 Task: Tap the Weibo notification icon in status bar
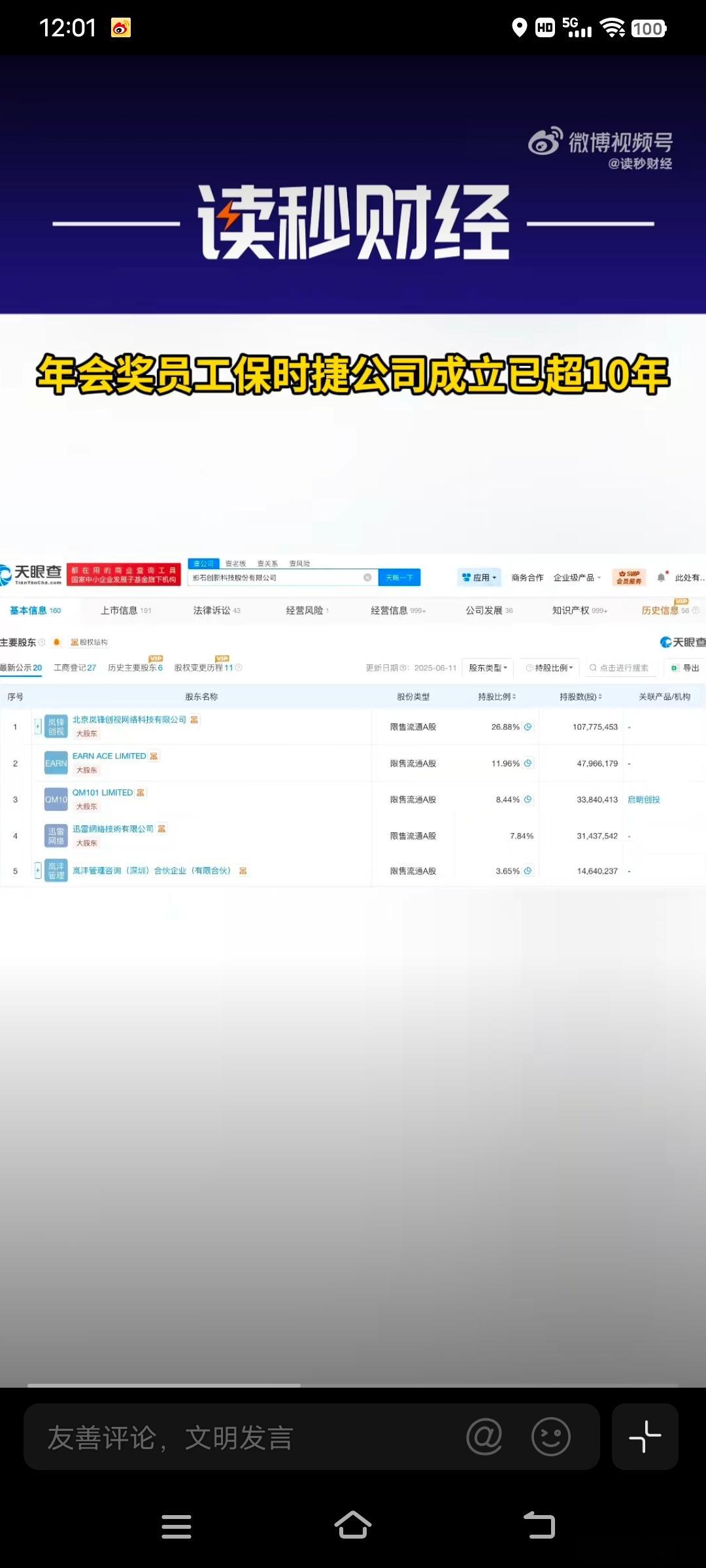pos(121,27)
